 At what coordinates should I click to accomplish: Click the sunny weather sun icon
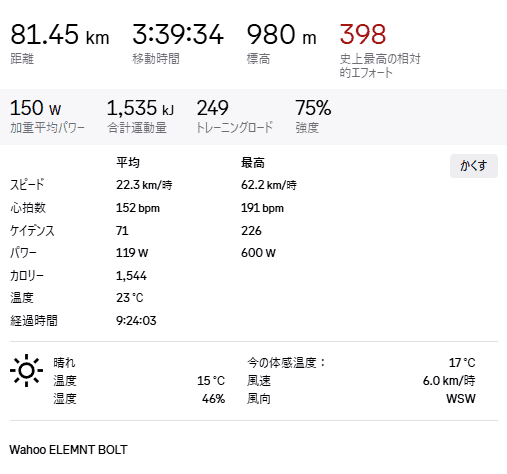pyautogui.click(x=26, y=370)
